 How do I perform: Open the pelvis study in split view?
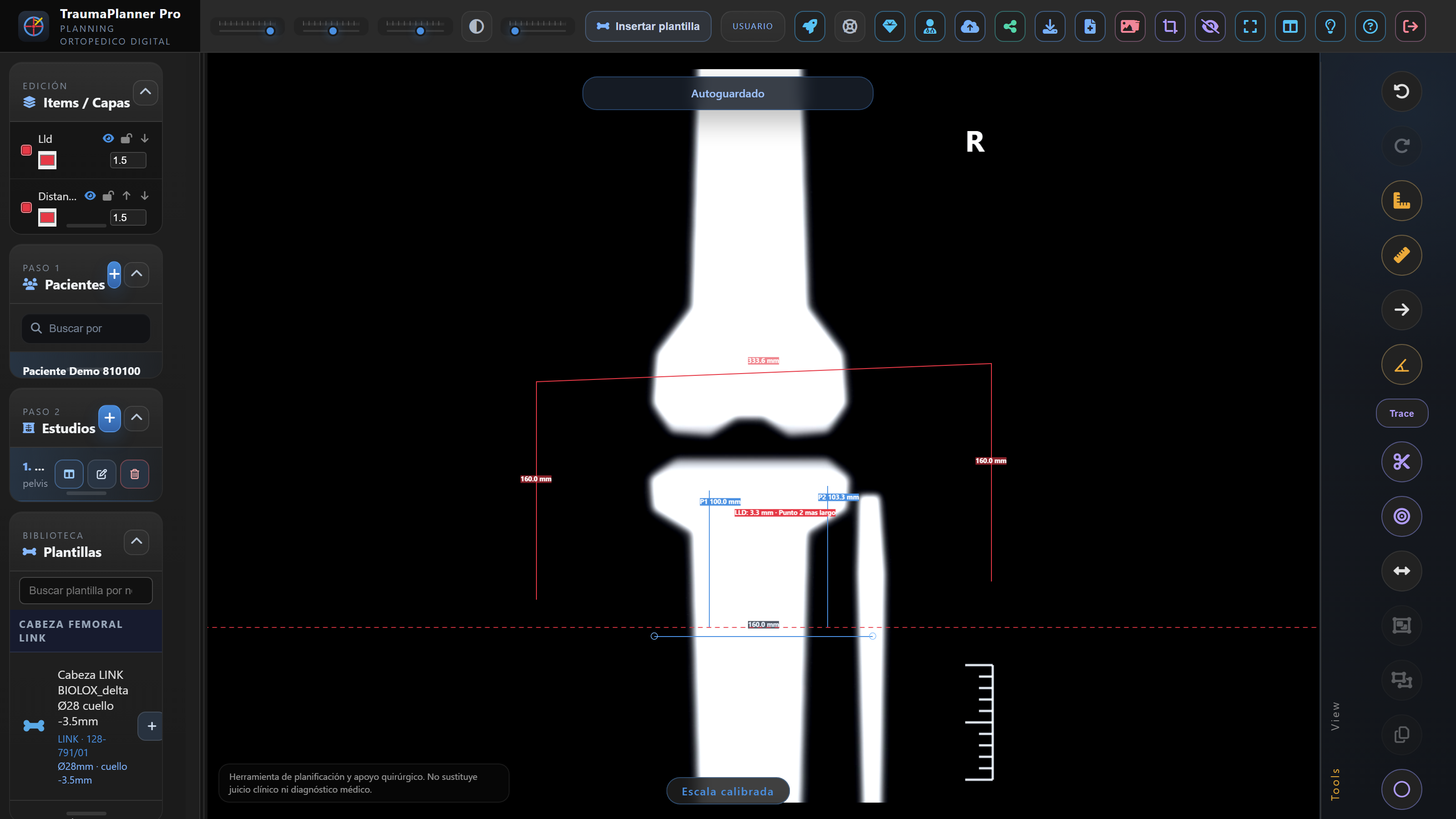tap(69, 474)
